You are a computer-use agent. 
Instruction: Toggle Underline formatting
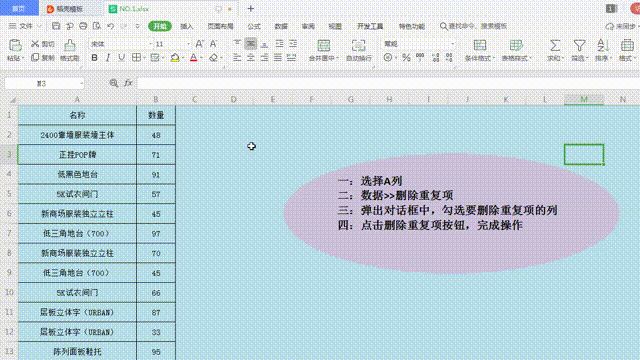point(121,58)
